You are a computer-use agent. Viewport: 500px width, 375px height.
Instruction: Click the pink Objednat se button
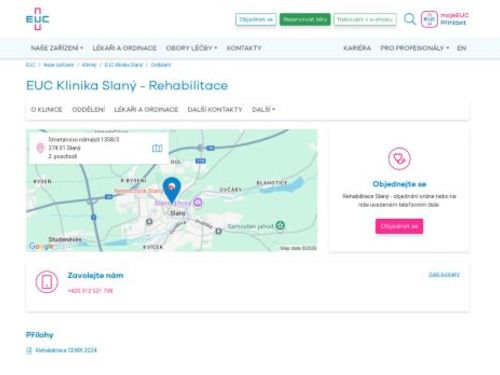coord(399,226)
